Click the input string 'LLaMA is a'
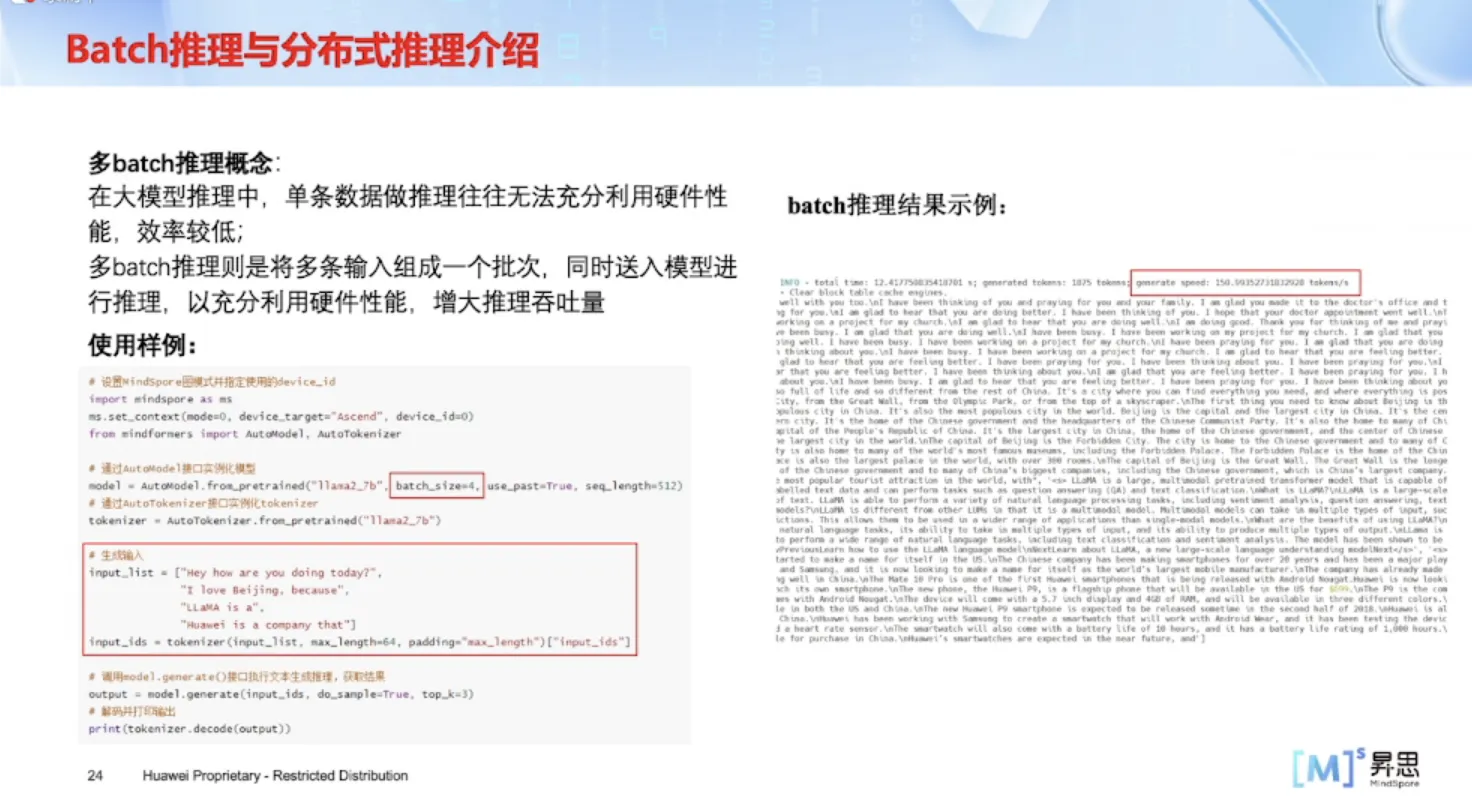Viewport: 1472px width, 812px height. click(221, 607)
